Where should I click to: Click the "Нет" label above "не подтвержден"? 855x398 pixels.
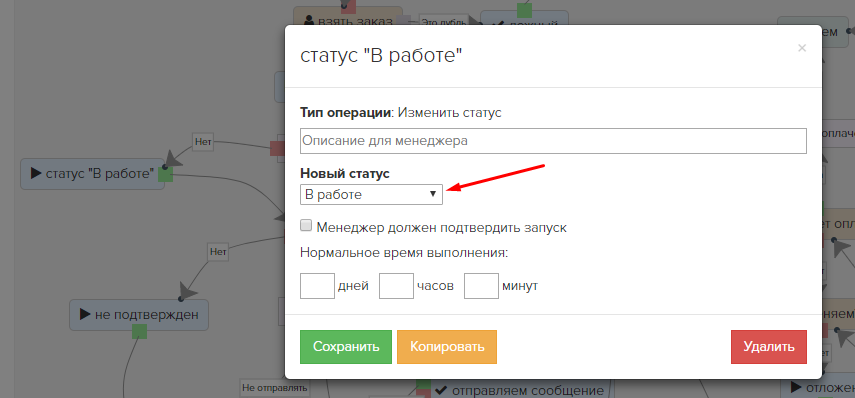click(218, 252)
